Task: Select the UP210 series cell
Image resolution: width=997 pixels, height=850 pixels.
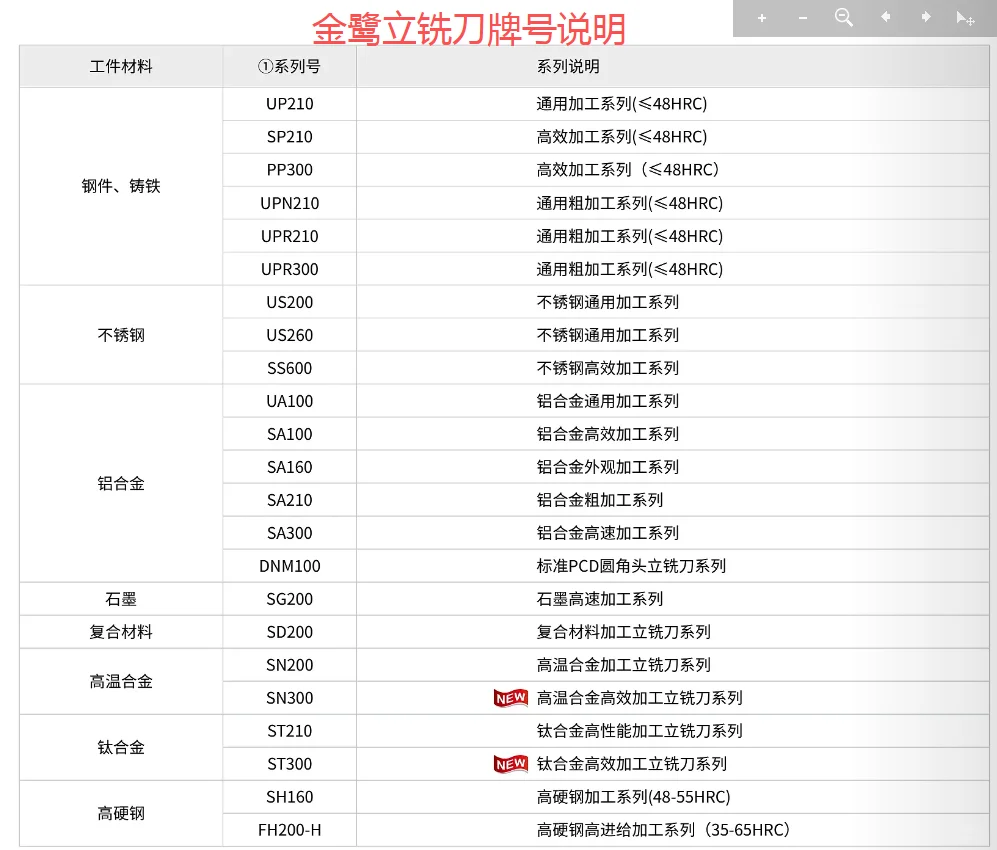Action: point(288,103)
